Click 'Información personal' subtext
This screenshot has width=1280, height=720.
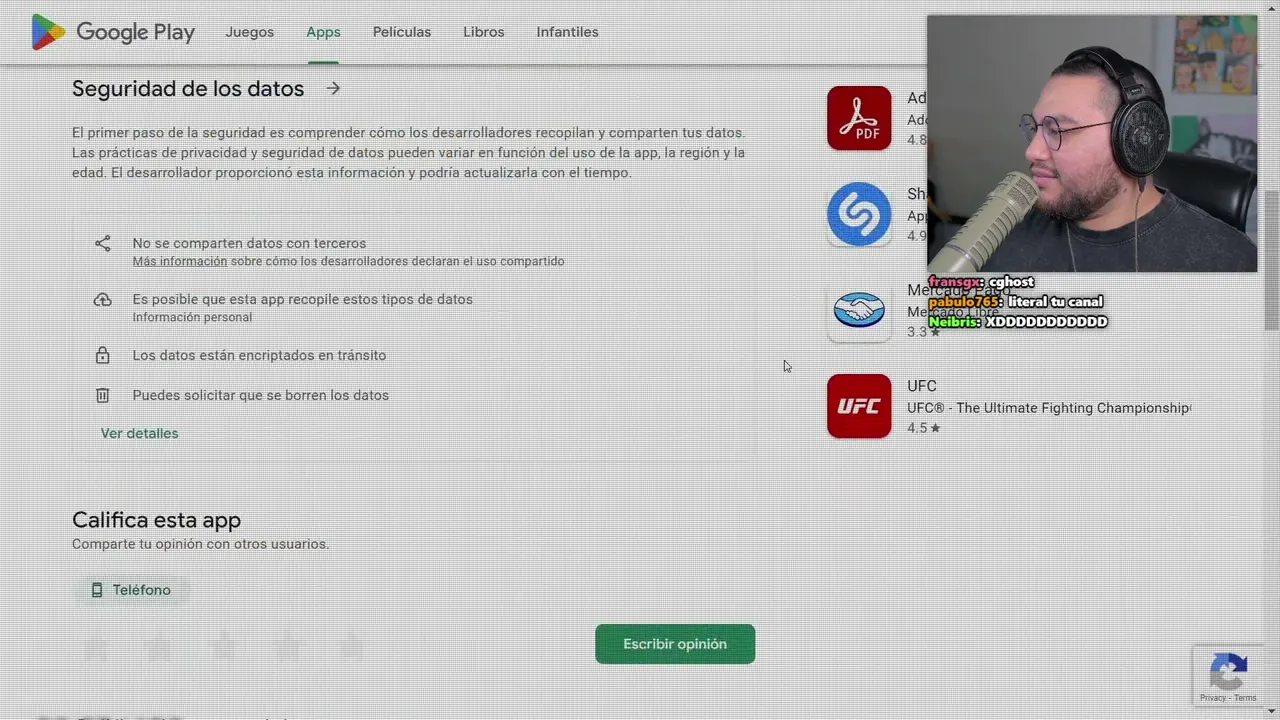(x=192, y=317)
